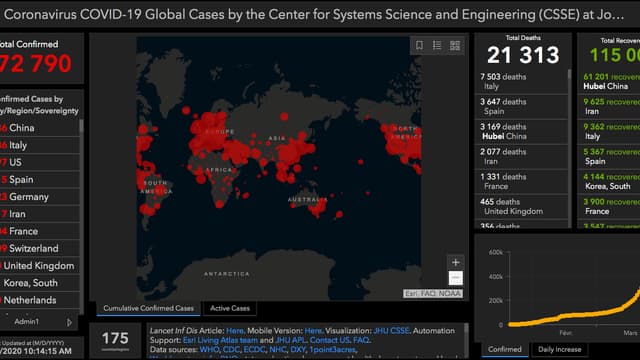Click the 61 201 recovered Hubei China entry
Screen dimensions: 640x360
pos(609,81)
